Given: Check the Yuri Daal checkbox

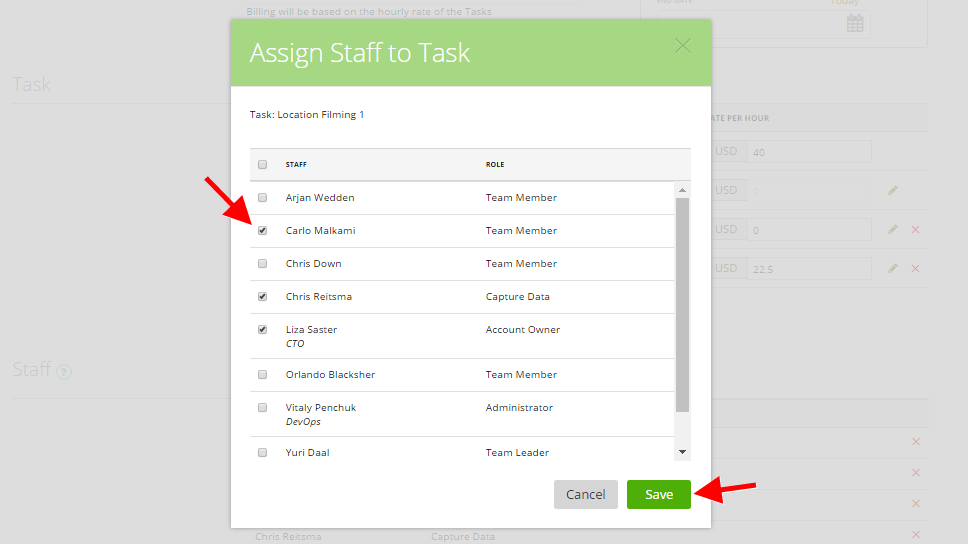Looking at the screenshot, I should 262,453.
